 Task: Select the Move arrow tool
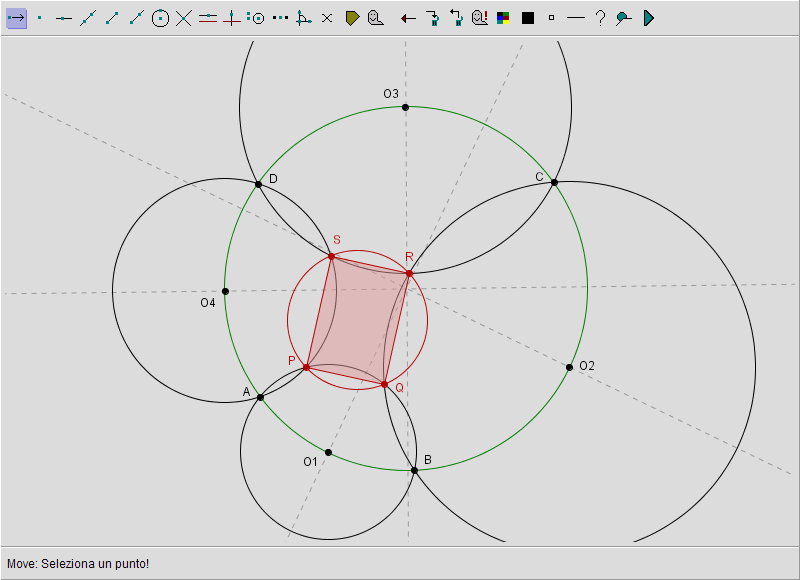(x=16, y=18)
